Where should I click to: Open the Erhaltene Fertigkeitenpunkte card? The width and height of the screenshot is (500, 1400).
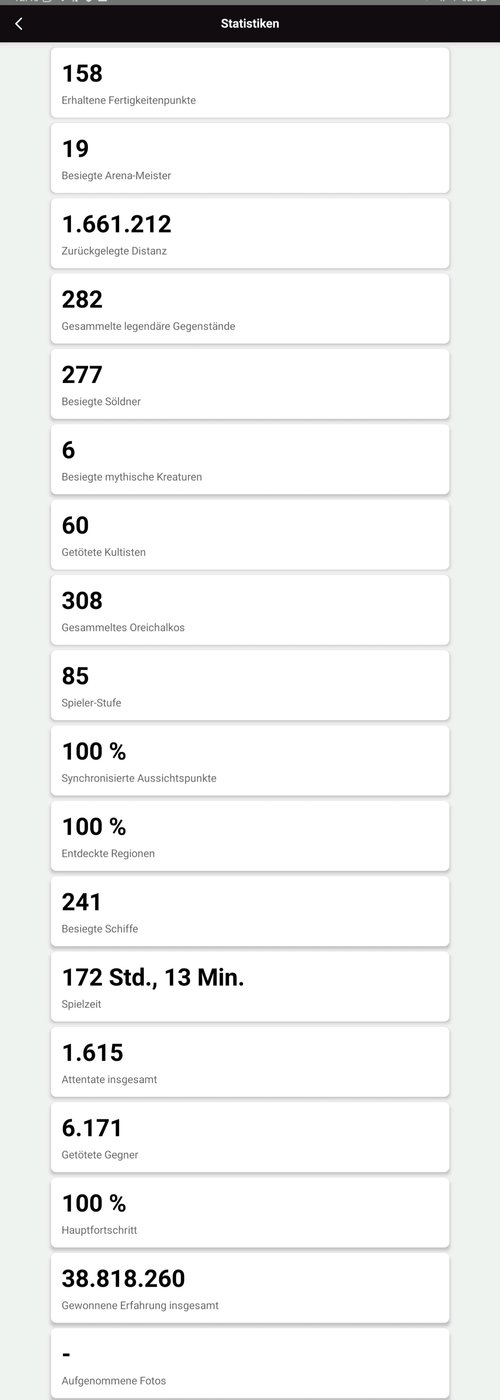(x=250, y=82)
